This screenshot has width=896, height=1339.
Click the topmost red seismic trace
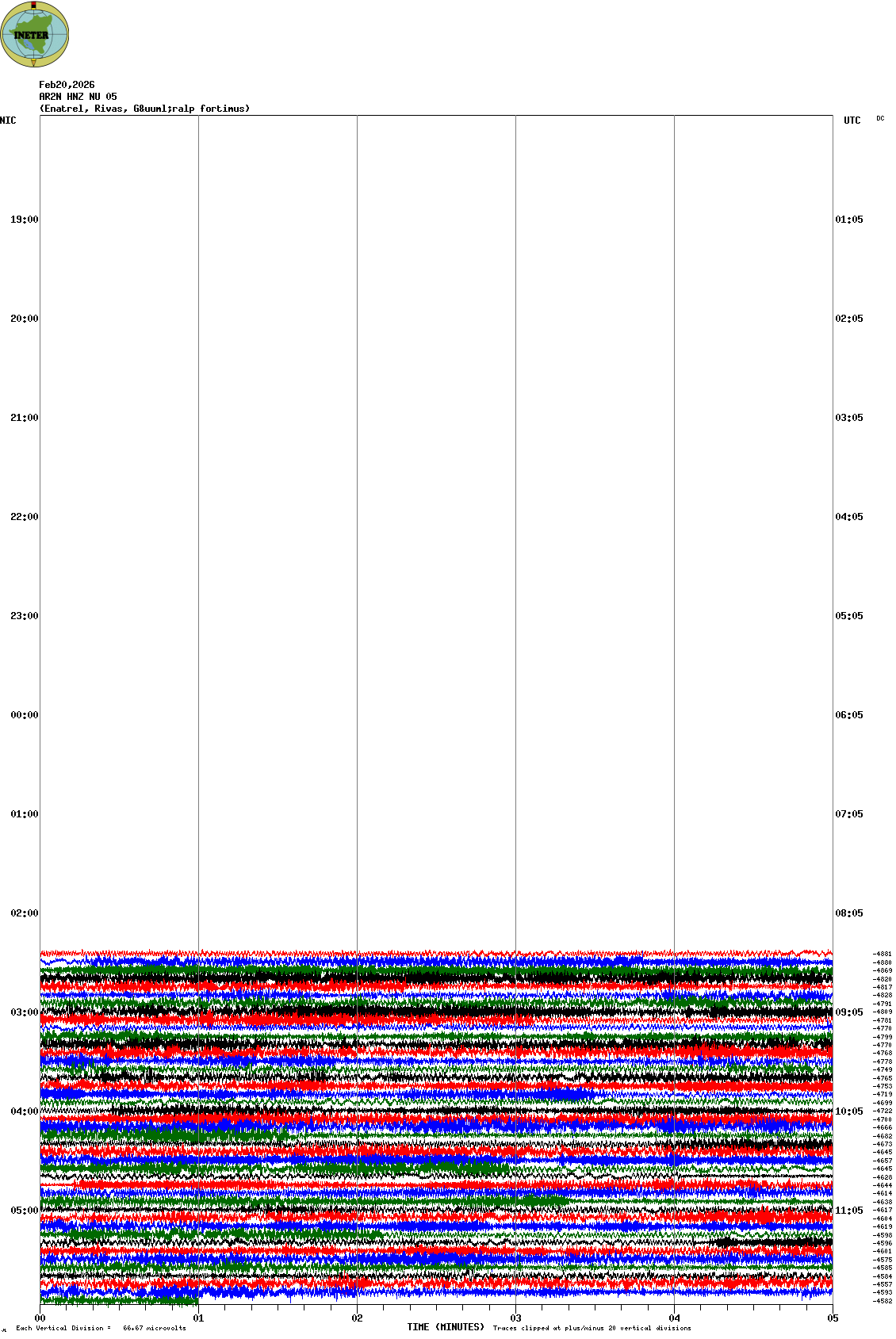pyautogui.click(x=436, y=954)
